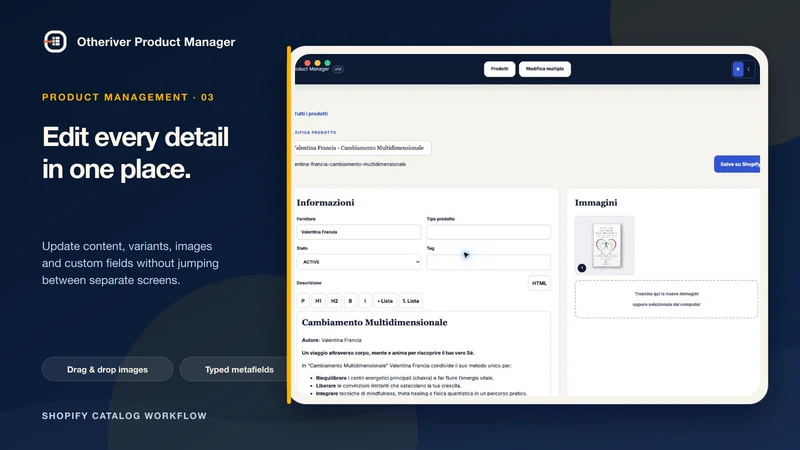The width and height of the screenshot is (800, 450).
Task: Open the Prodotti tab
Action: (x=499, y=69)
